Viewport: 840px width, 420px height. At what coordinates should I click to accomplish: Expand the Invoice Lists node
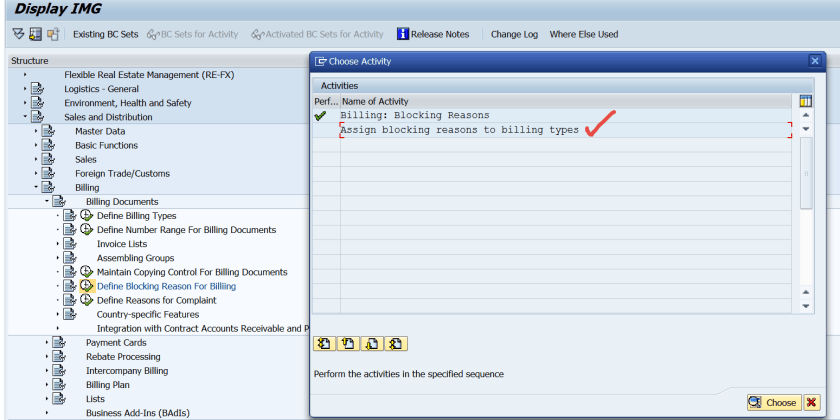pos(57,244)
